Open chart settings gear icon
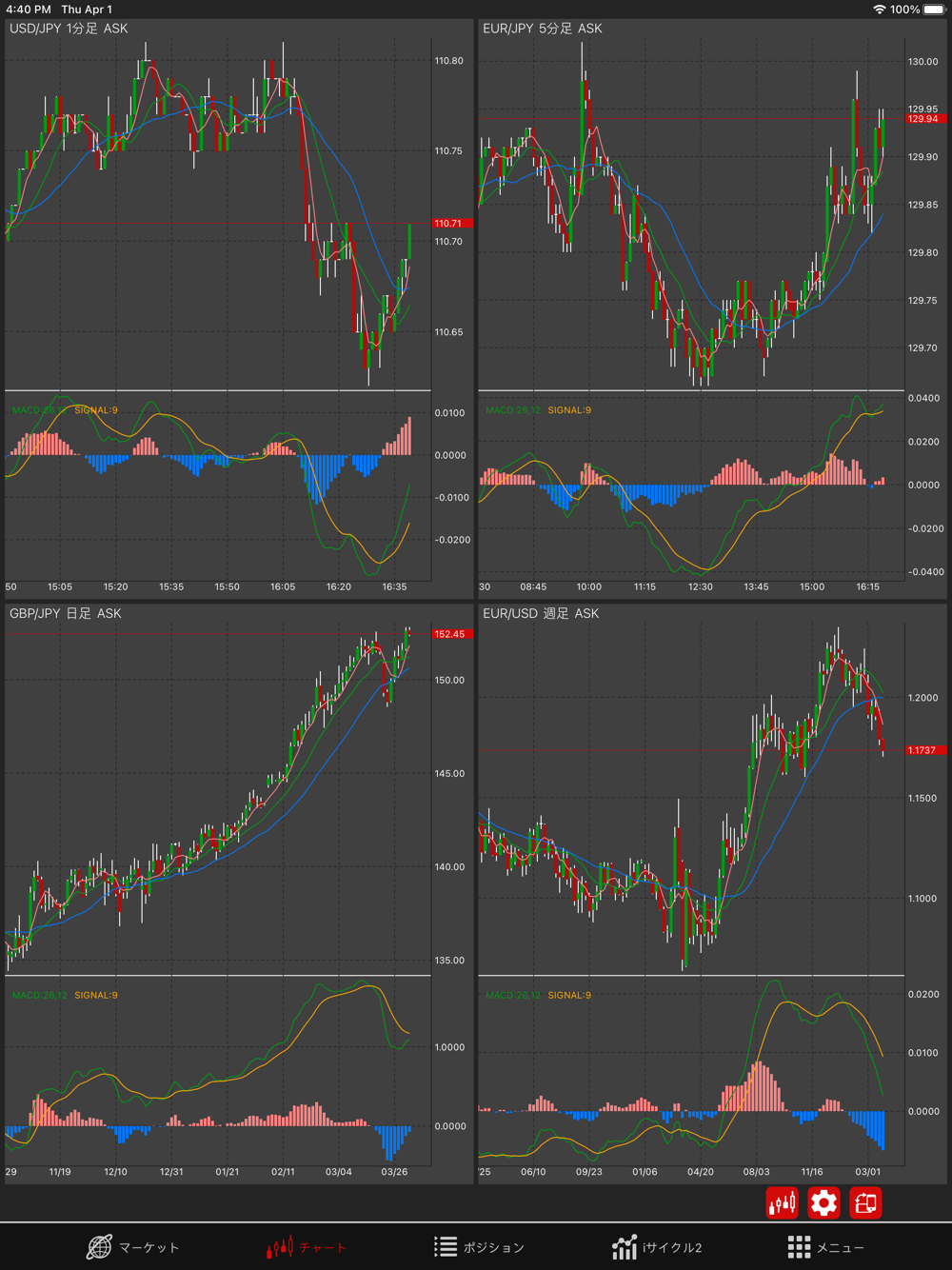 (x=823, y=1203)
